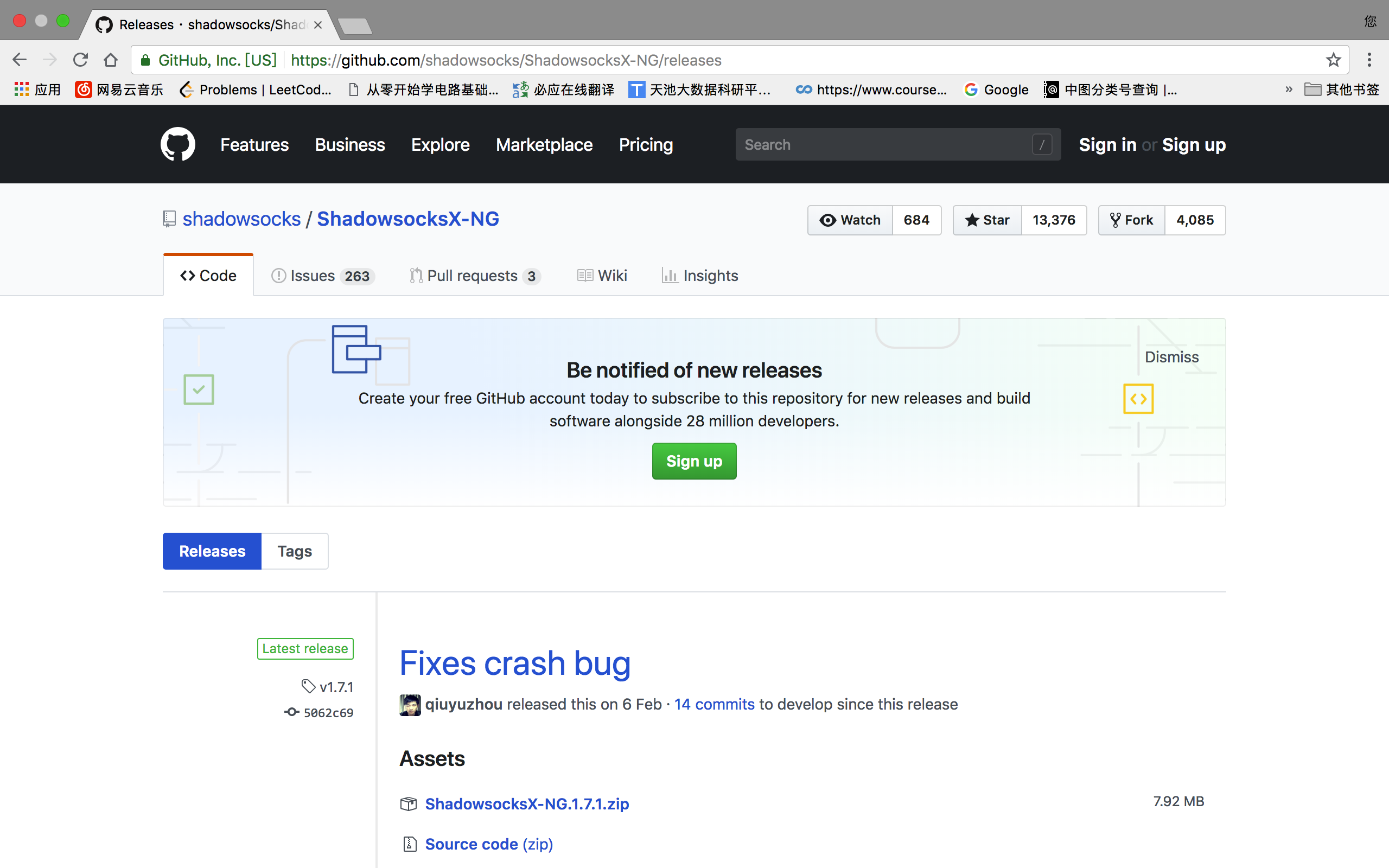Star the repository
Screen dimensions: 1389x868
(987, 220)
